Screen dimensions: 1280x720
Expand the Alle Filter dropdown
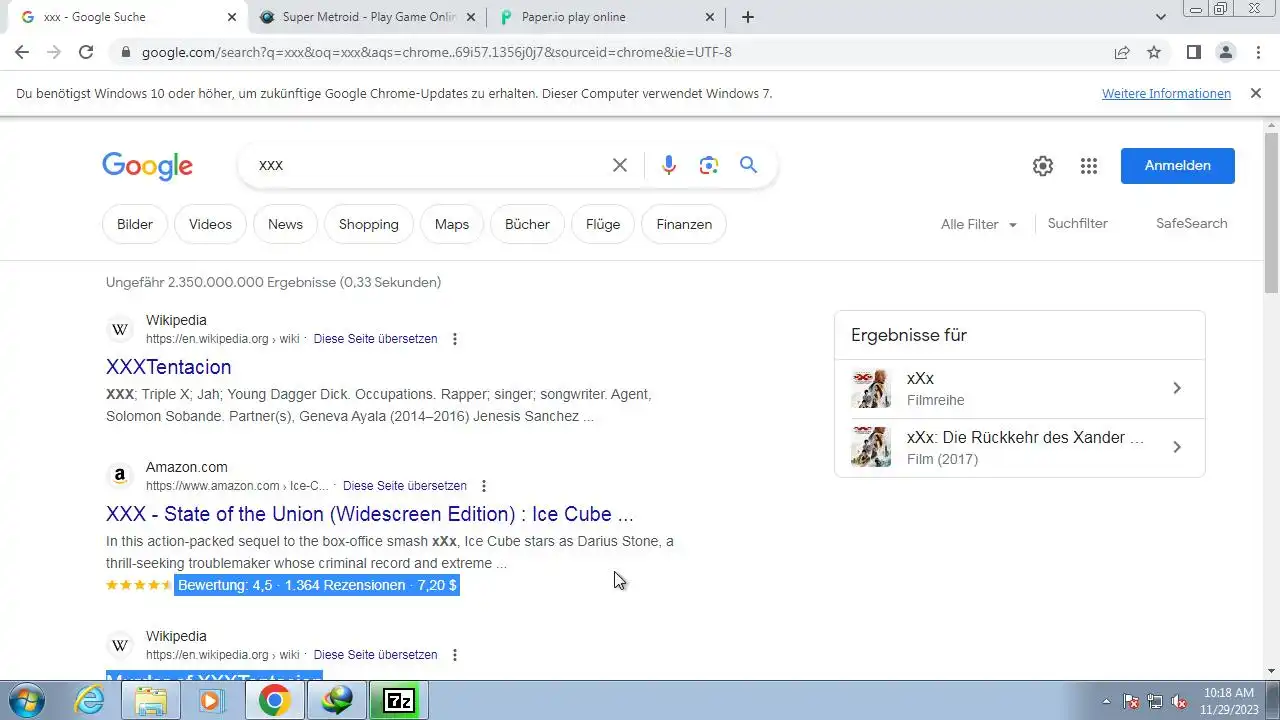click(979, 224)
